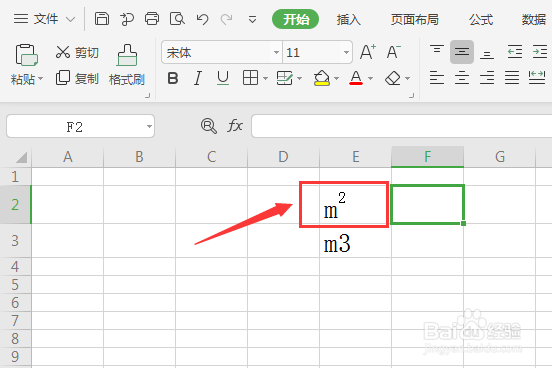This screenshot has width=552, height=368.
Task: Select cell E3 containing m3
Action: pos(355,241)
